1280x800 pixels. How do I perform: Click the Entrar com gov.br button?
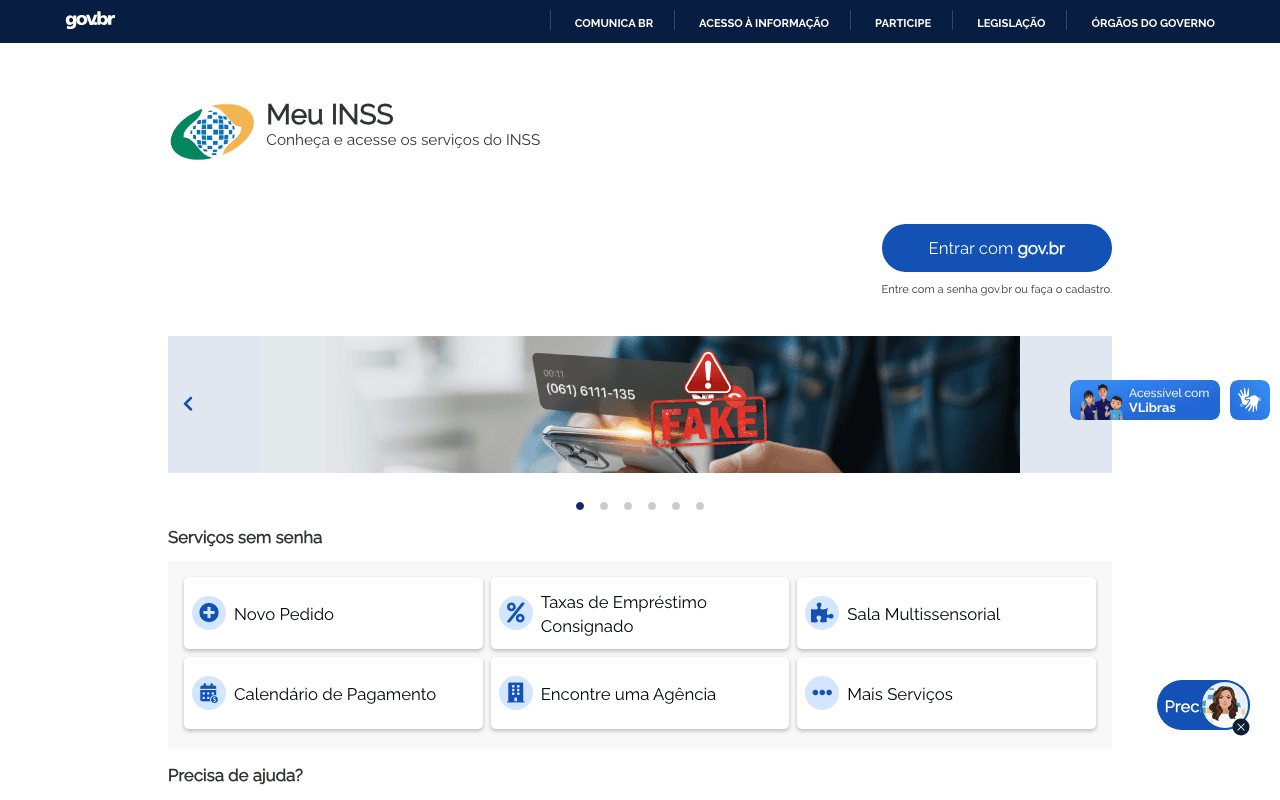996,248
